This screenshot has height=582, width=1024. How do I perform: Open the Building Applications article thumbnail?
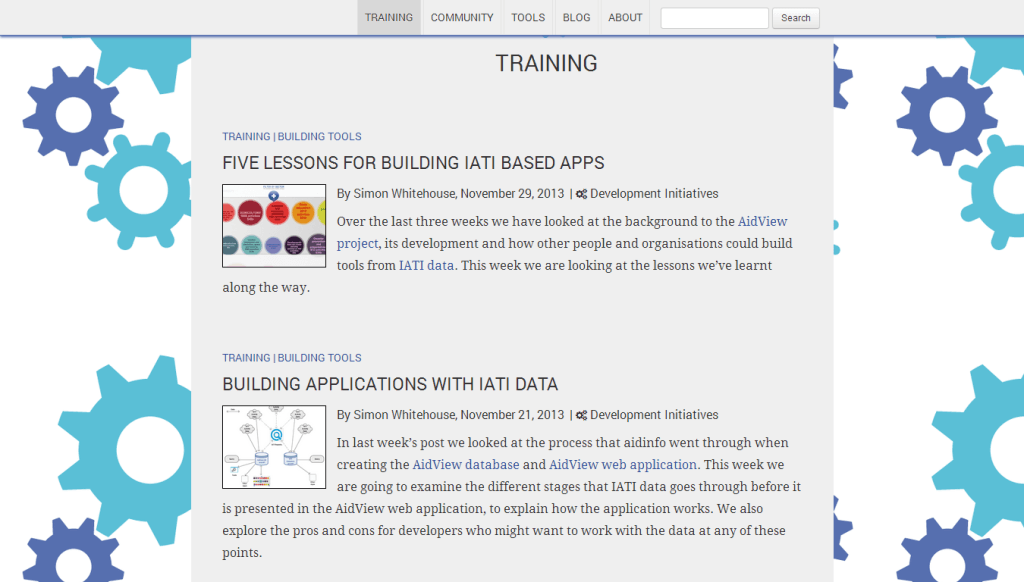[x=274, y=447]
